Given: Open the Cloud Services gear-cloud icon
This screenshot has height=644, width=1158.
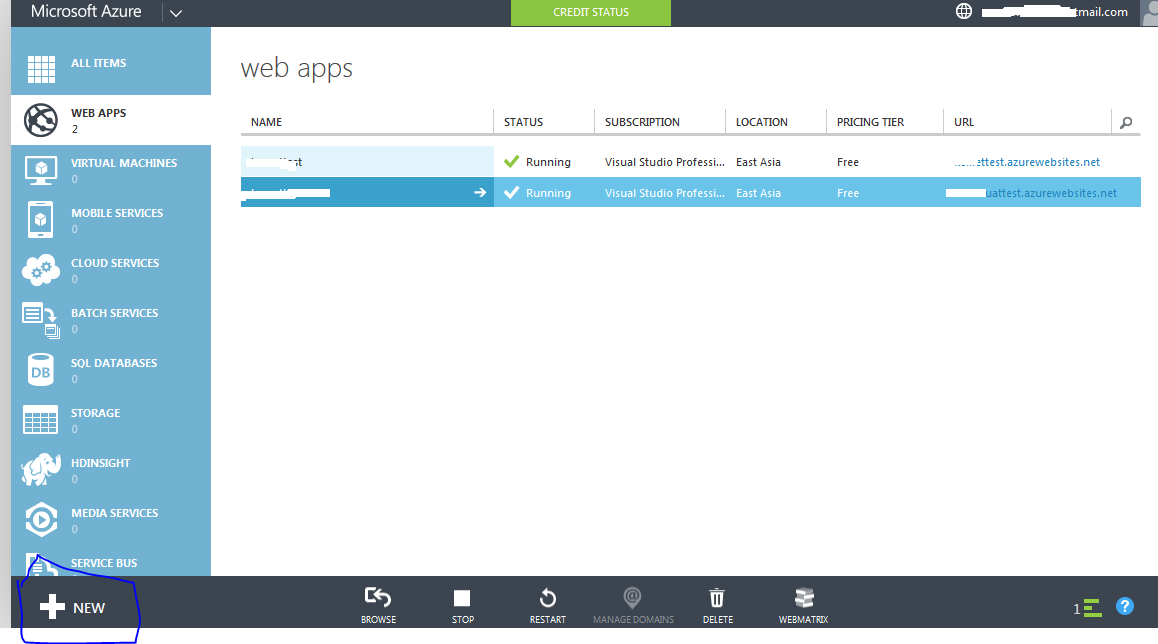Looking at the screenshot, I should coord(41,270).
